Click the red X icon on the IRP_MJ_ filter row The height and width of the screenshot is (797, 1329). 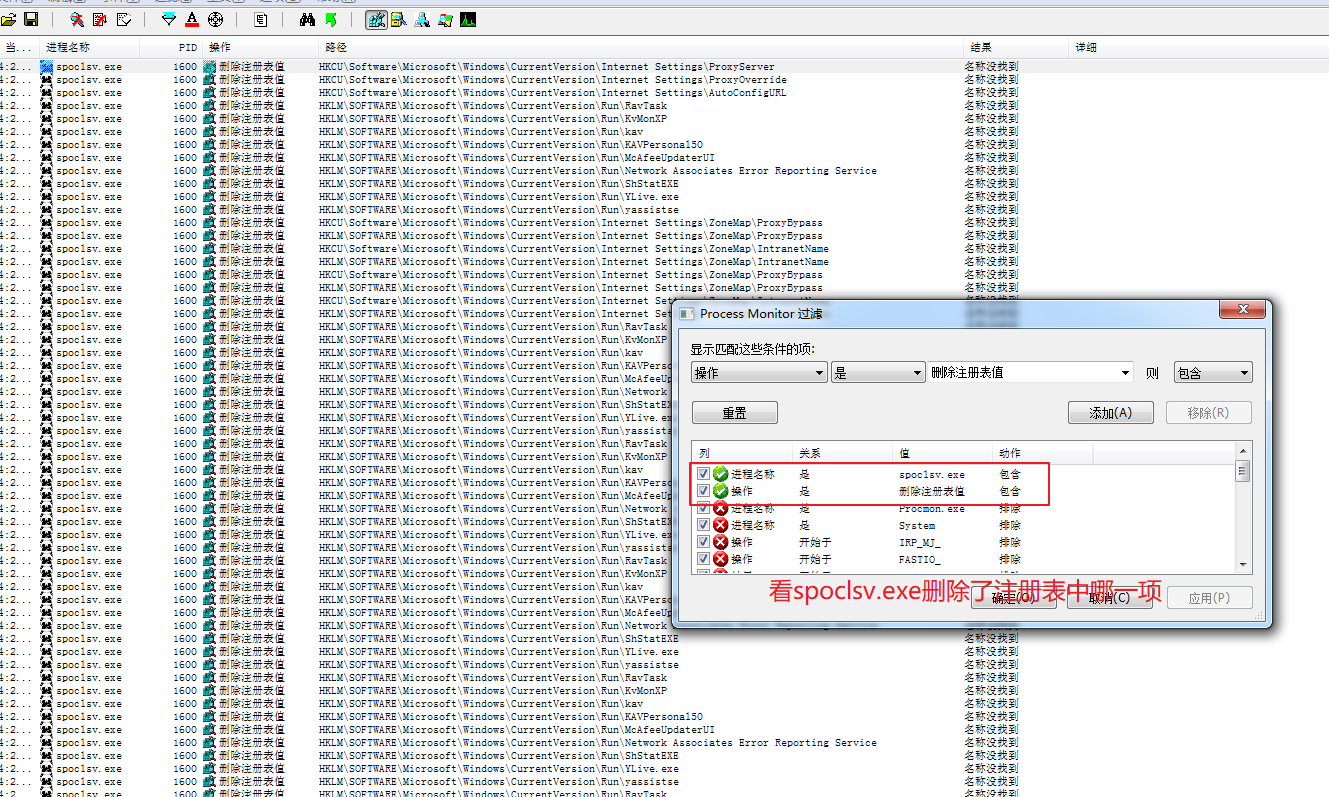pos(720,542)
